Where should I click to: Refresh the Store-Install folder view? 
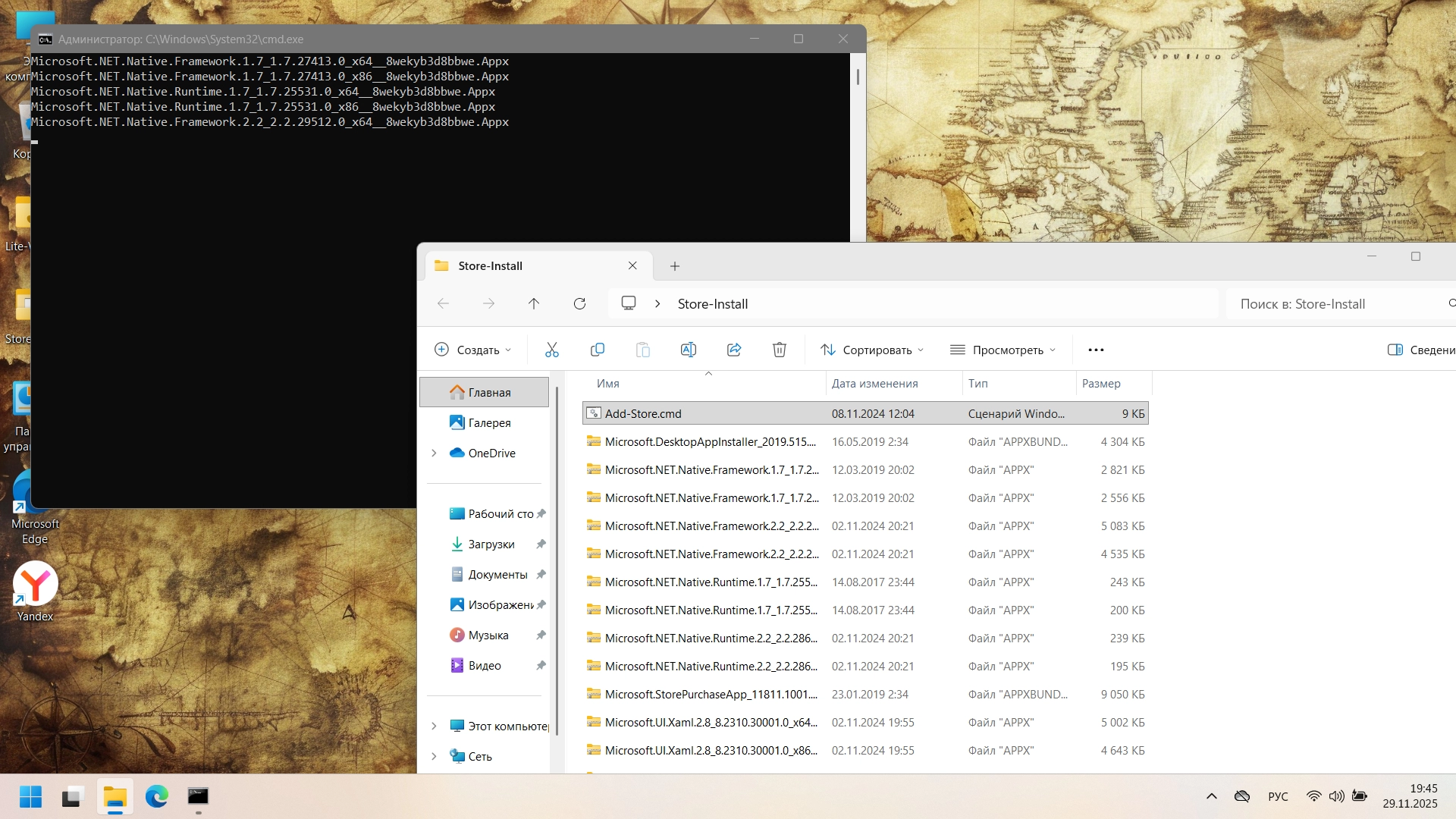pyautogui.click(x=579, y=304)
